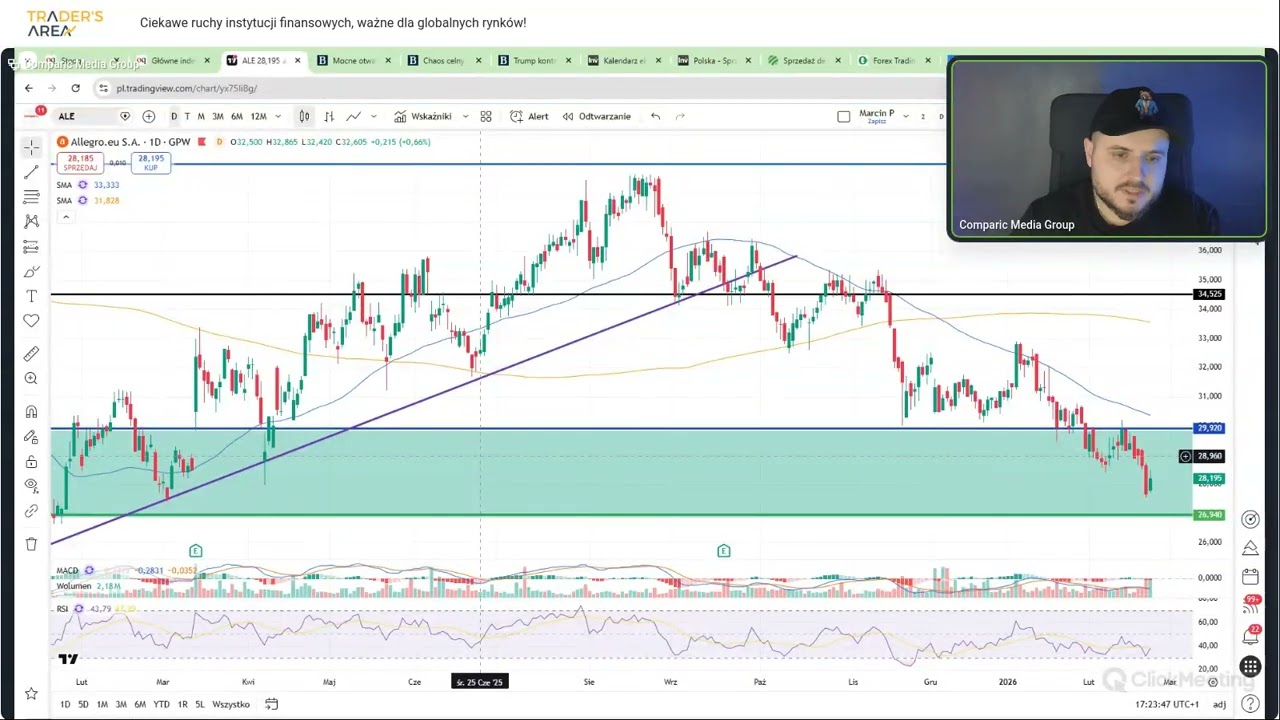
Task: Select the brush drawing tool
Action: click(x=31, y=271)
